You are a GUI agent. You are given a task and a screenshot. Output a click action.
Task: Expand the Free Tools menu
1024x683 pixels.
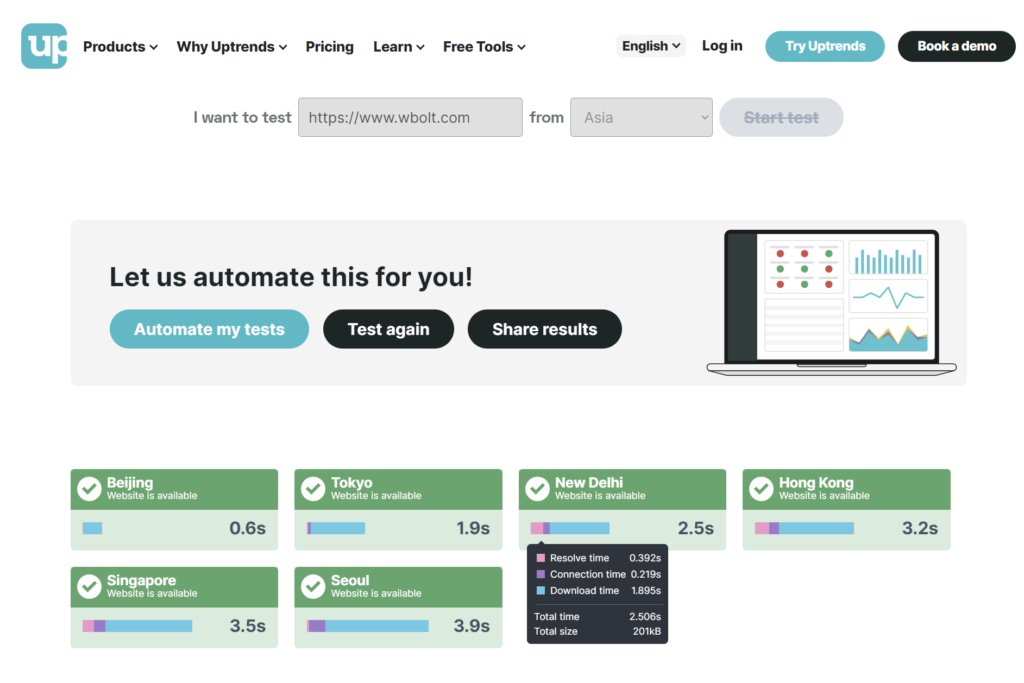click(x=484, y=46)
